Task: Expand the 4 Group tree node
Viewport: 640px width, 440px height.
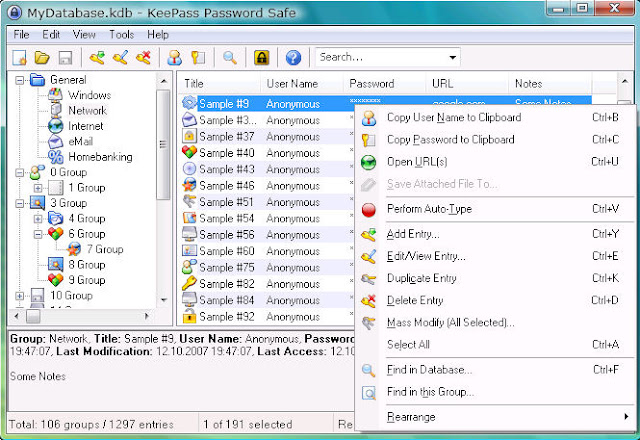Action: pos(38,219)
